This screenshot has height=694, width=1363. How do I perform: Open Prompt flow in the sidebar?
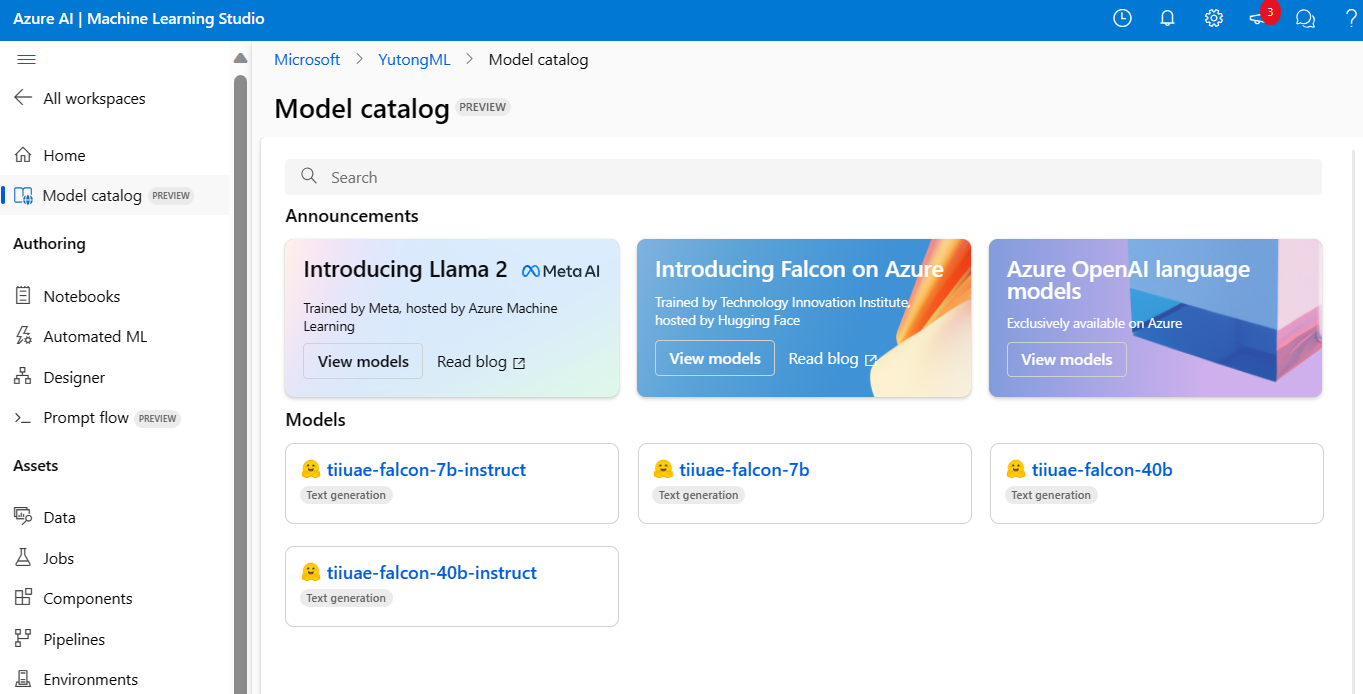(x=86, y=418)
